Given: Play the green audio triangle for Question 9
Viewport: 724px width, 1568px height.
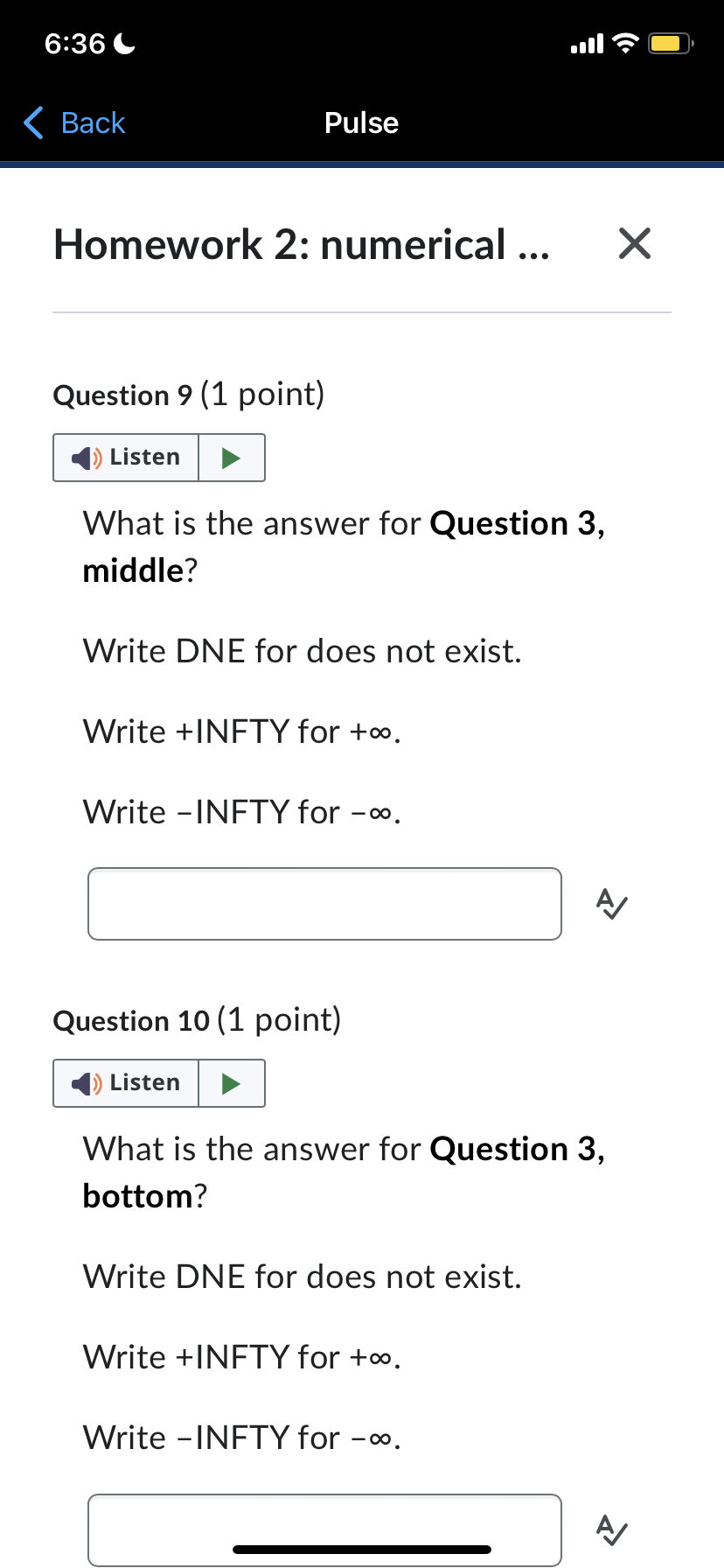Looking at the screenshot, I should [233, 457].
